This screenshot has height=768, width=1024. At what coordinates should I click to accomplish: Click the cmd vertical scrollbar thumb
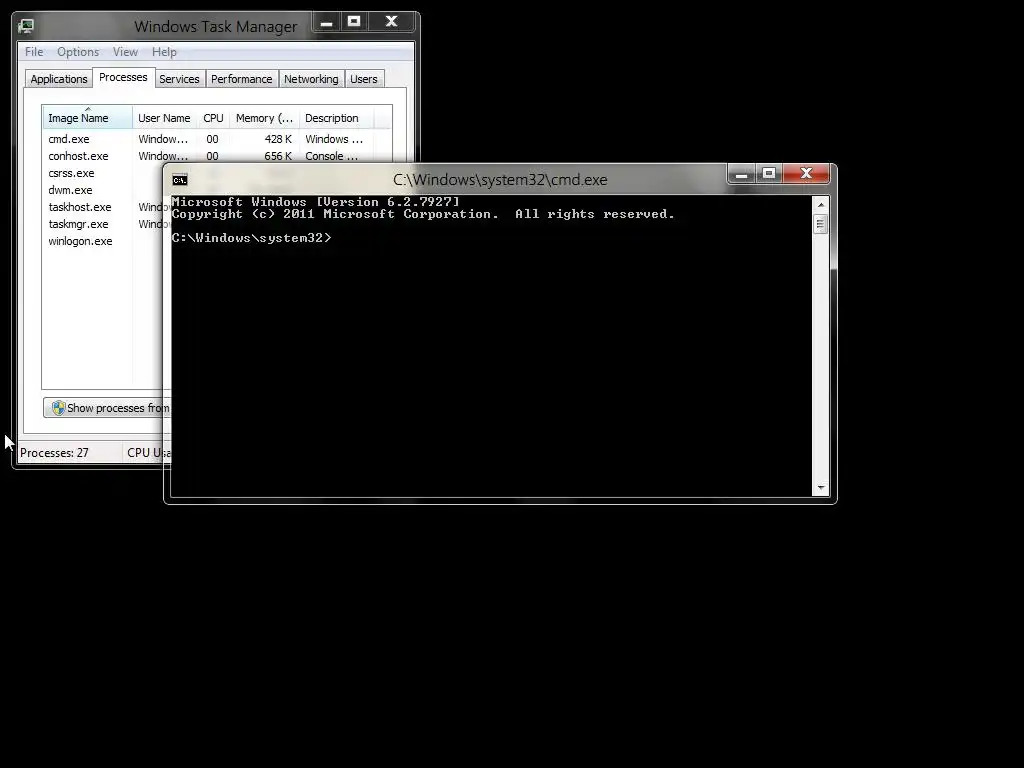point(821,224)
